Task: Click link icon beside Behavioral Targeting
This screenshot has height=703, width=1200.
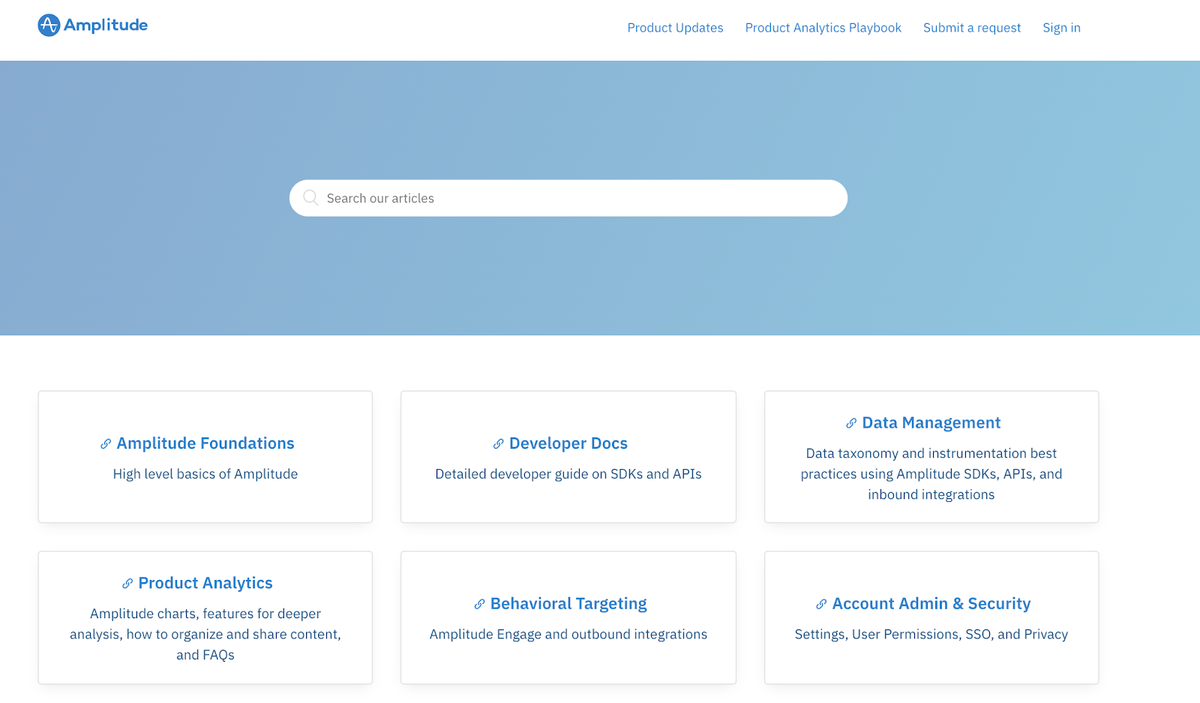Action: (479, 604)
